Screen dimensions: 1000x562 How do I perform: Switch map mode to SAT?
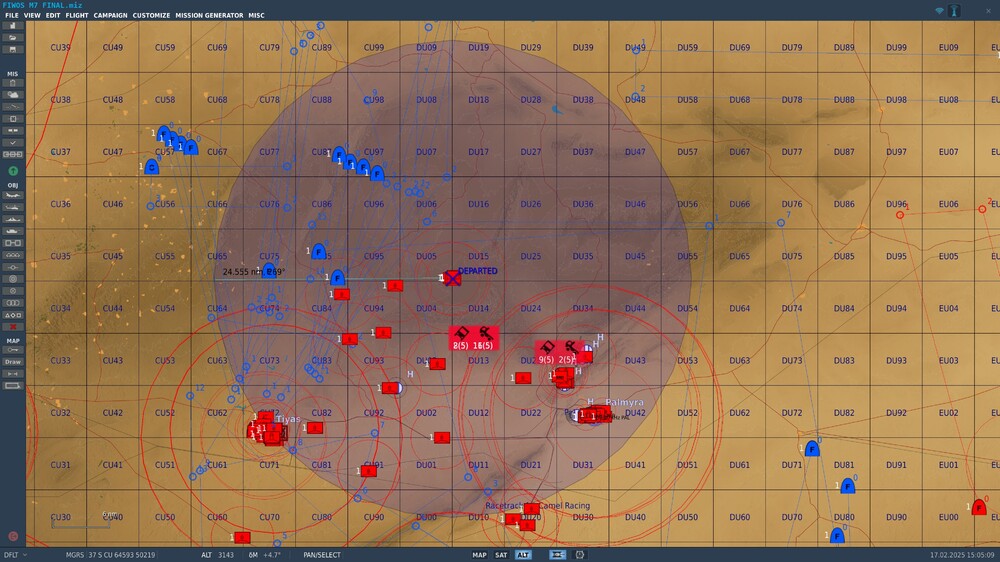click(501, 555)
